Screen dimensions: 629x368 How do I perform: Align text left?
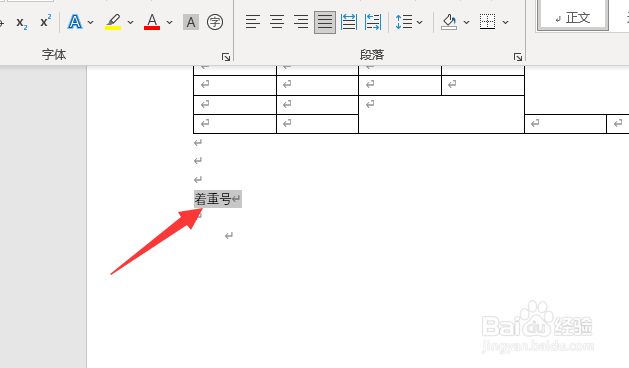[253, 22]
